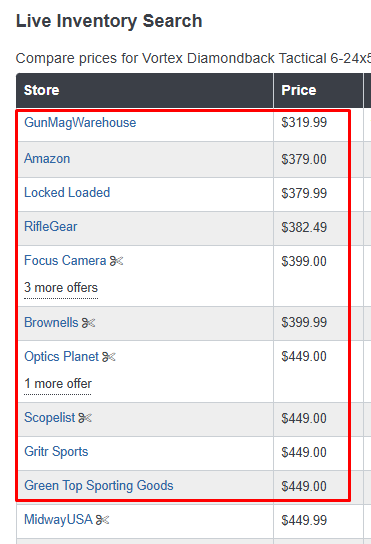Expand "3 more offers" under Focus Camera

pyautogui.click(x=61, y=288)
